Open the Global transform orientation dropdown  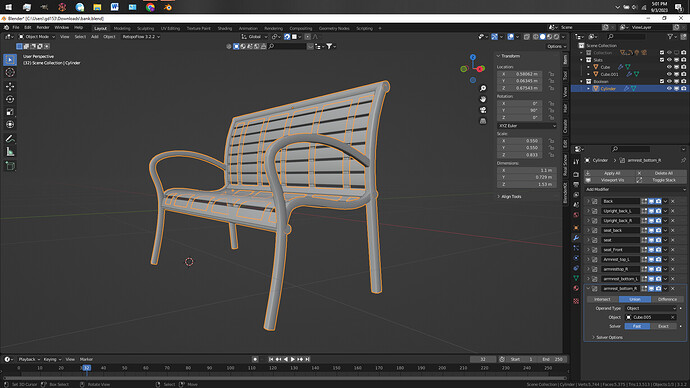point(254,37)
